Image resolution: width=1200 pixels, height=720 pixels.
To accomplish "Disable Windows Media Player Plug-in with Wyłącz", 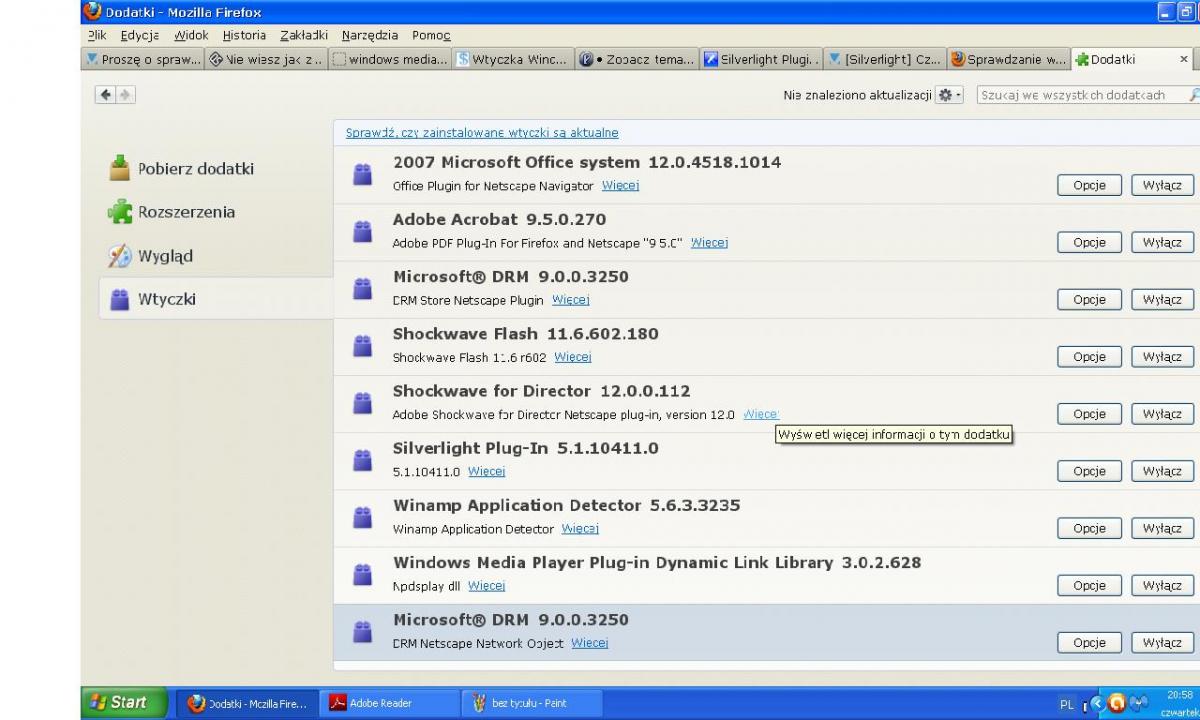I will [1162, 584].
